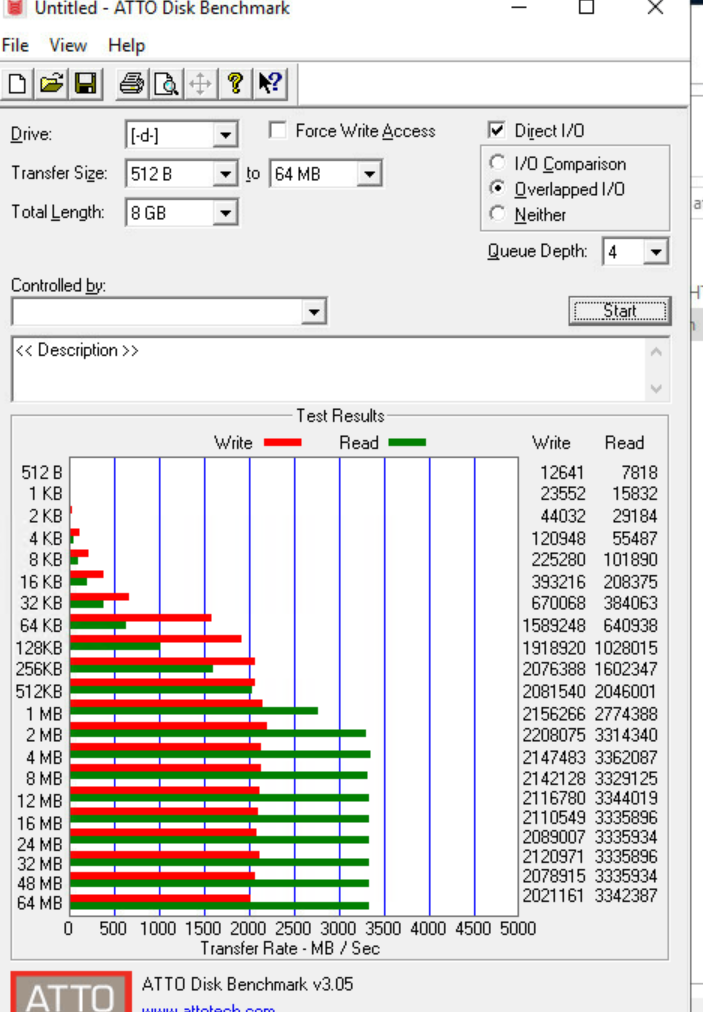Click the red Write legend swatch
The width and height of the screenshot is (703, 1012).
coord(283,442)
